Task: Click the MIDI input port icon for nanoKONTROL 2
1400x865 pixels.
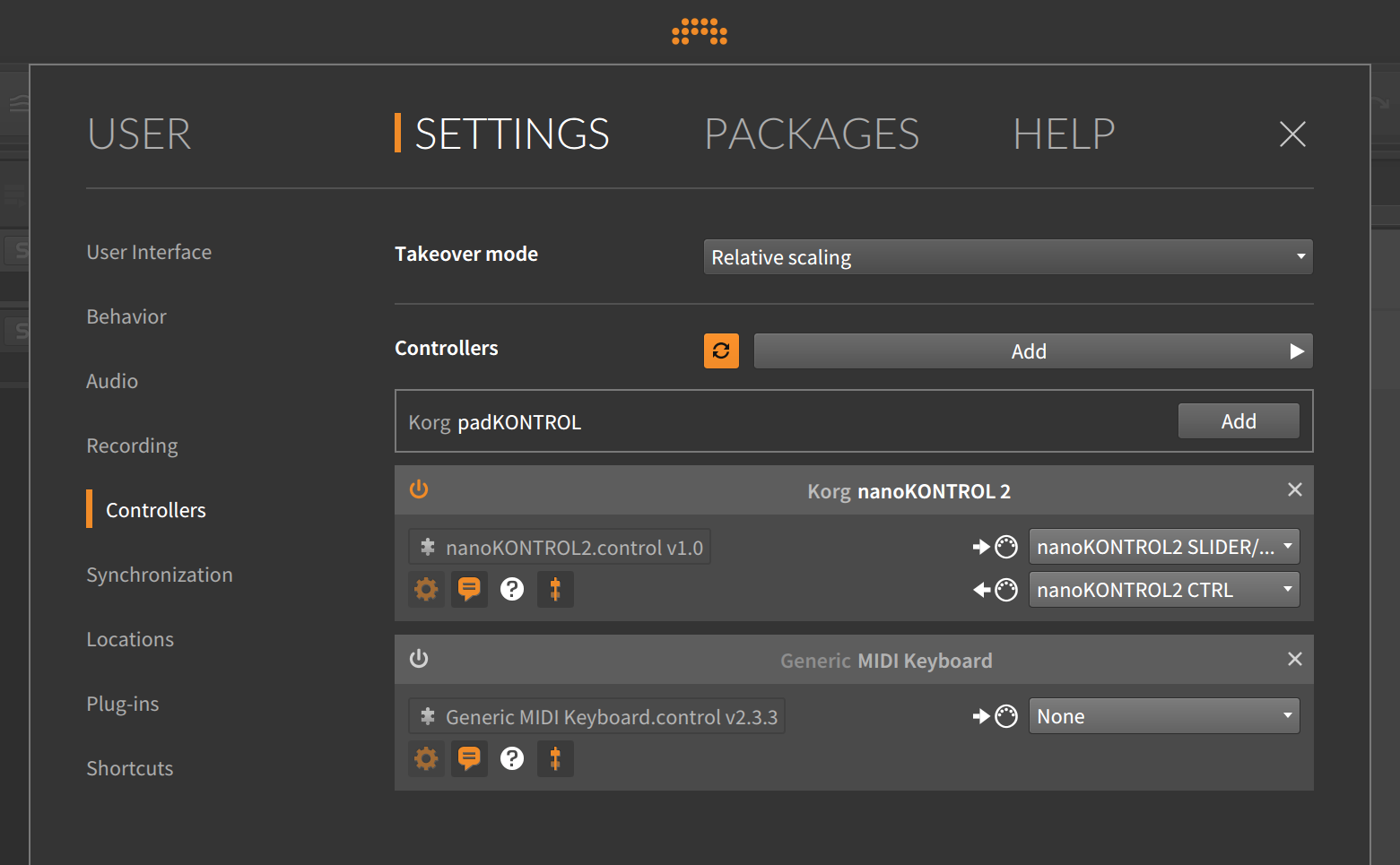Action: point(1006,546)
